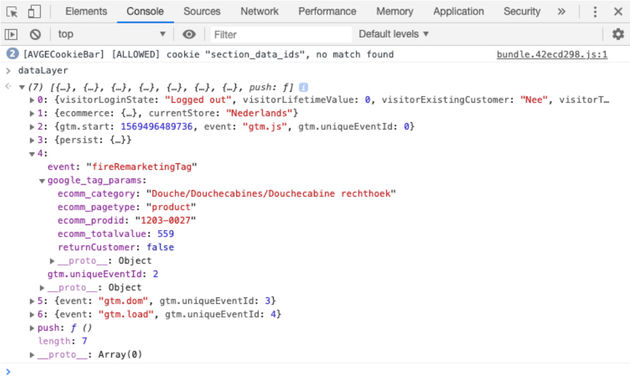Expand item 5 gtm.dom event
The image size is (630, 382).
32,301
